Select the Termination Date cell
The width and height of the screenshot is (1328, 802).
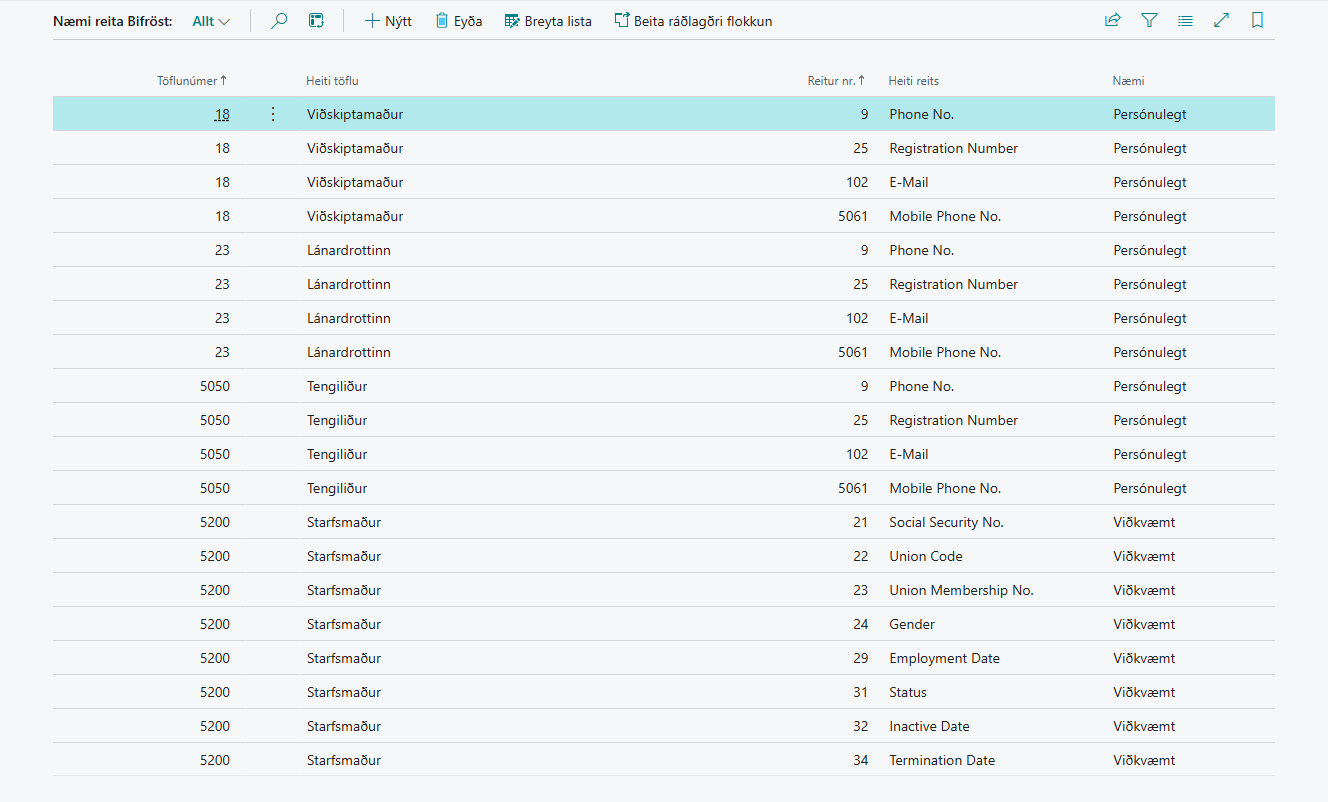[x=942, y=760]
